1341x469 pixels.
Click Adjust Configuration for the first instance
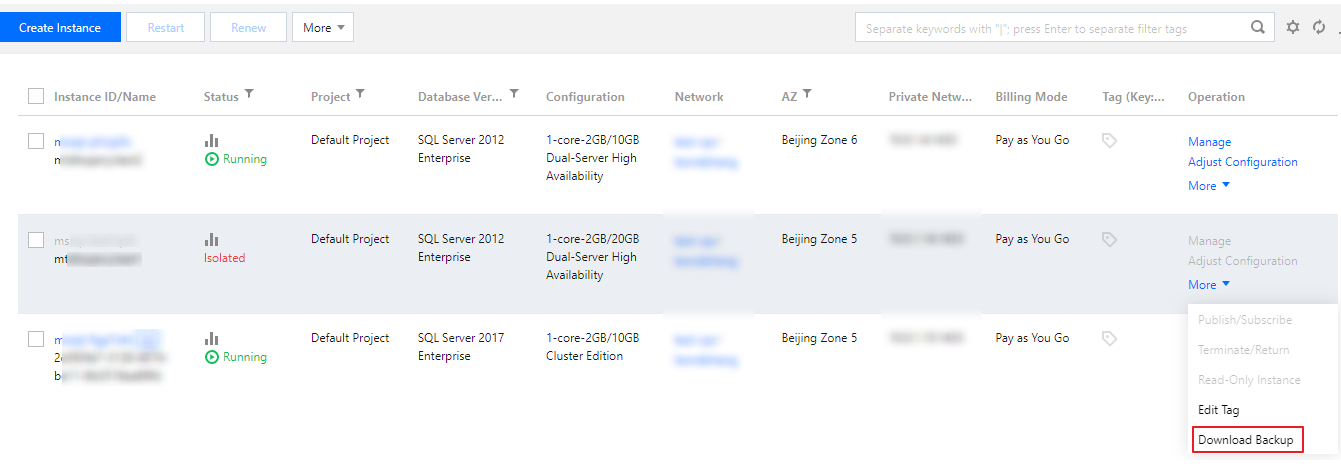(1242, 162)
